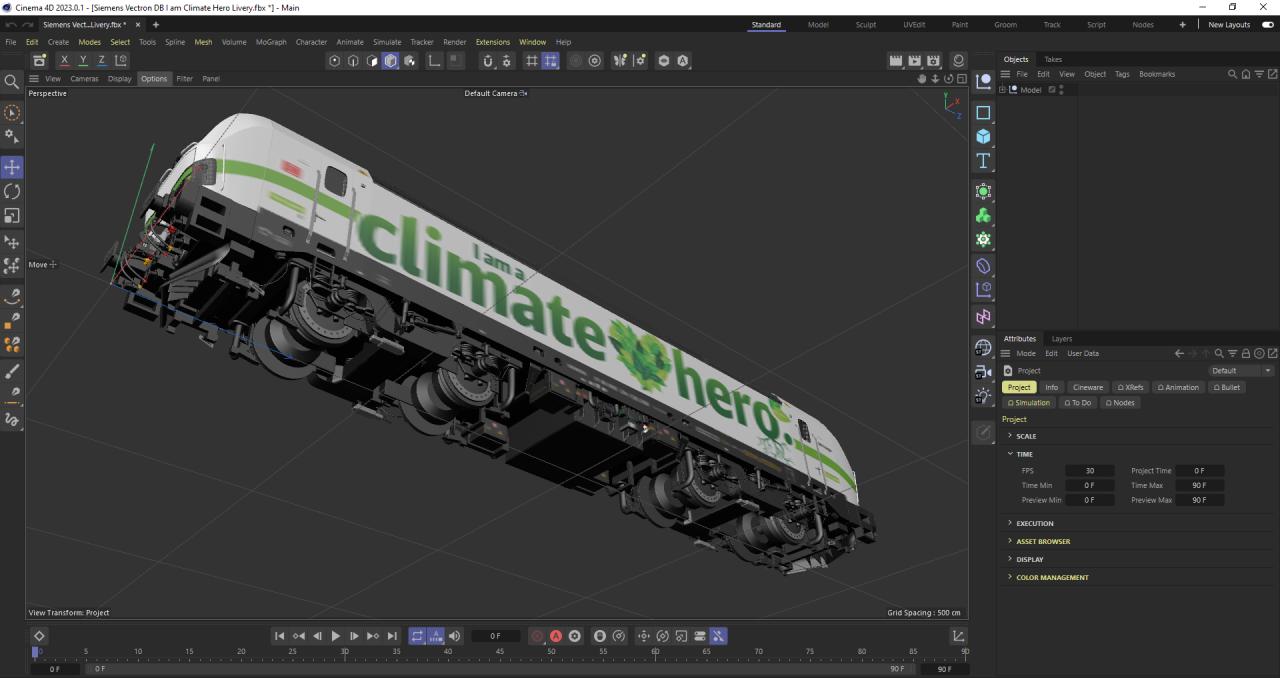Toggle the X axis lock
Screen dimensions: 1280x678
click(x=64, y=61)
